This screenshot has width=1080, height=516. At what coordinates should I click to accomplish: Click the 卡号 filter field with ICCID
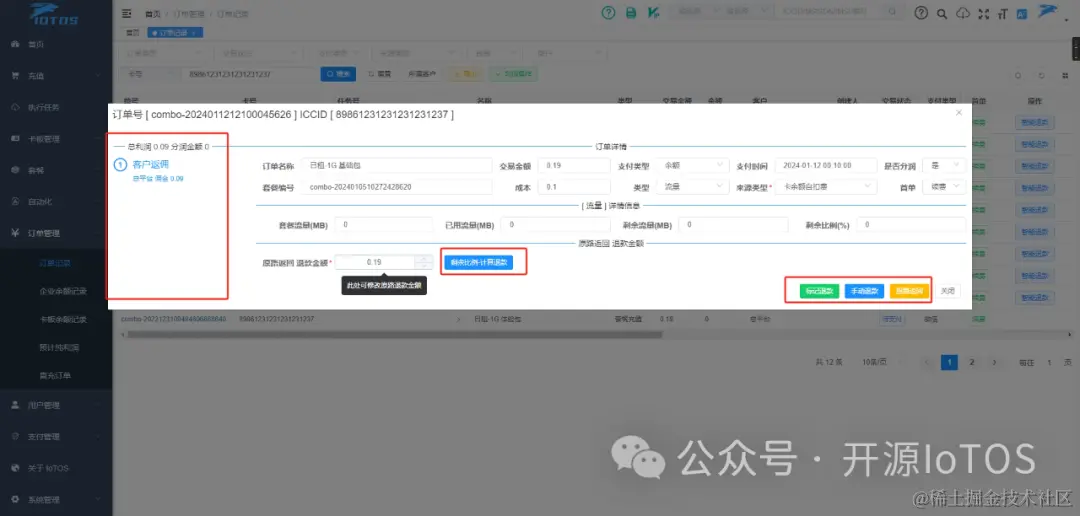click(x=249, y=74)
